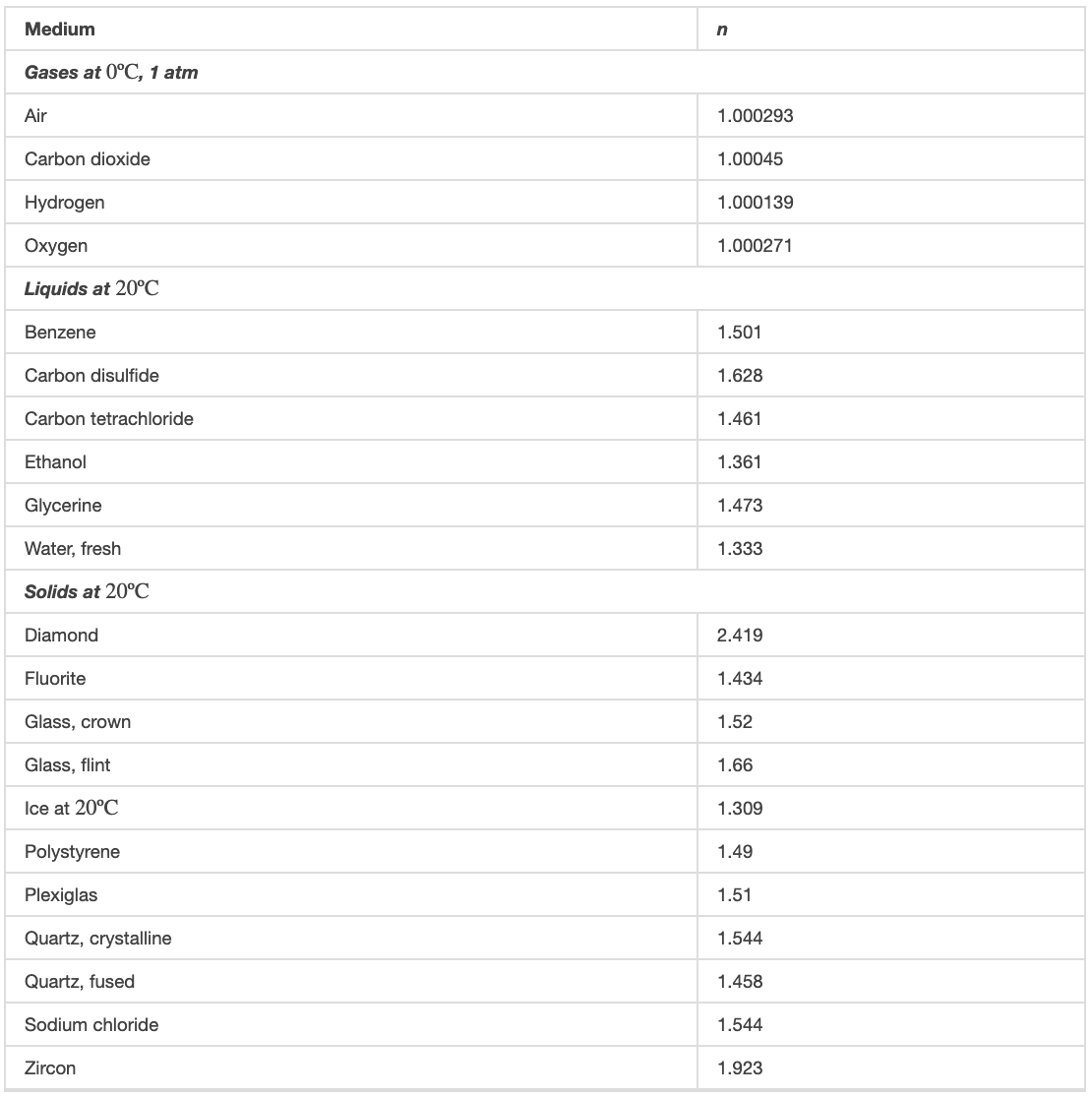1092x1096 pixels.
Task: Select the Carbon dioxide cell
Action: coord(88,159)
